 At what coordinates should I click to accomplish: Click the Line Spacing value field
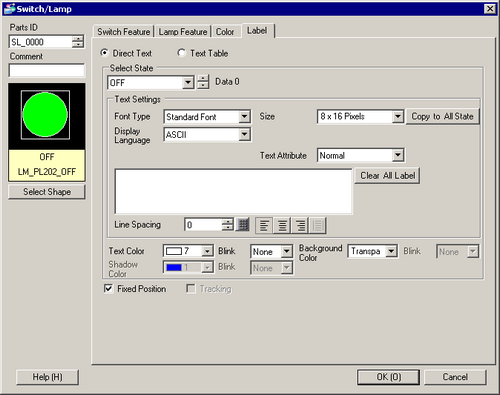coord(203,225)
